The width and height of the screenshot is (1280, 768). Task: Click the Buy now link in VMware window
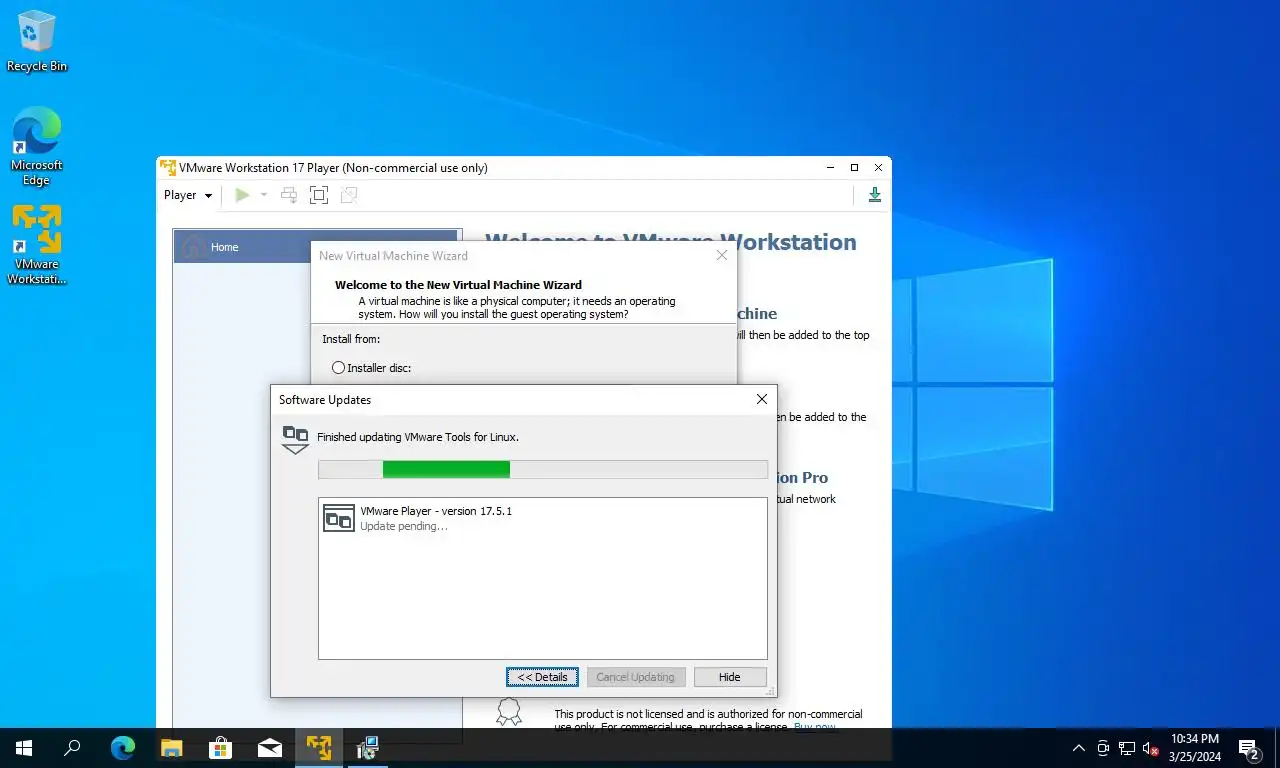815,727
